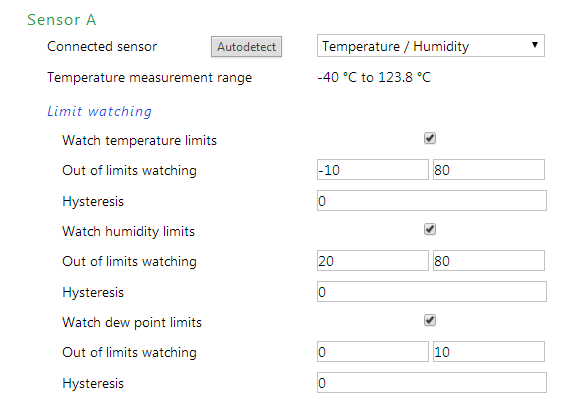This screenshot has width=564, height=414.
Task: Click the Autodetect button
Action: pos(246,46)
